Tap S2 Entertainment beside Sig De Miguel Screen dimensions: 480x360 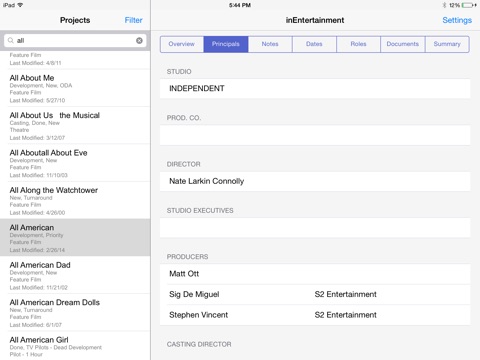tap(346, 294)
